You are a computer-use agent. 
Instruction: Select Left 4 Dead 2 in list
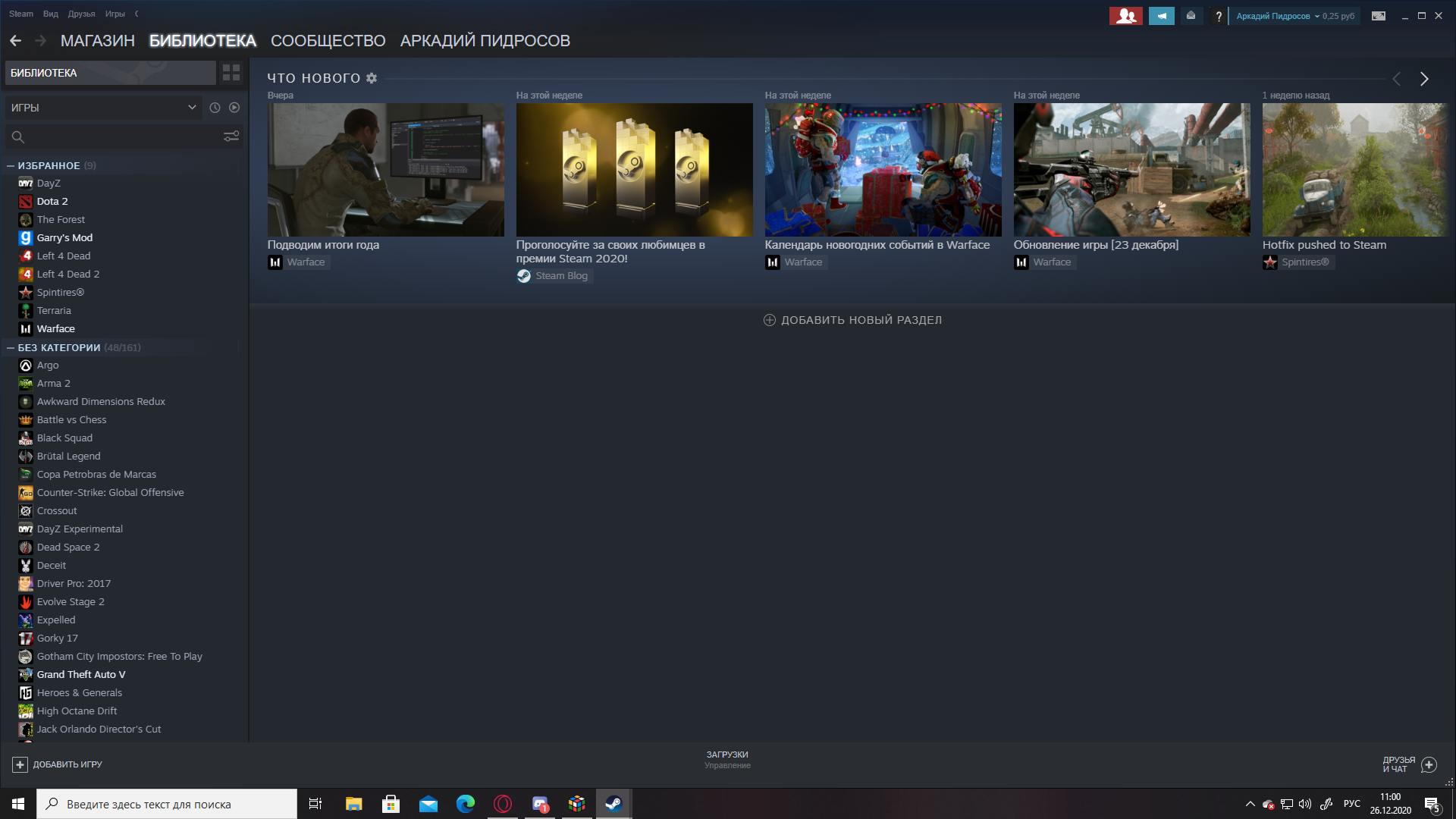(68, 275)
